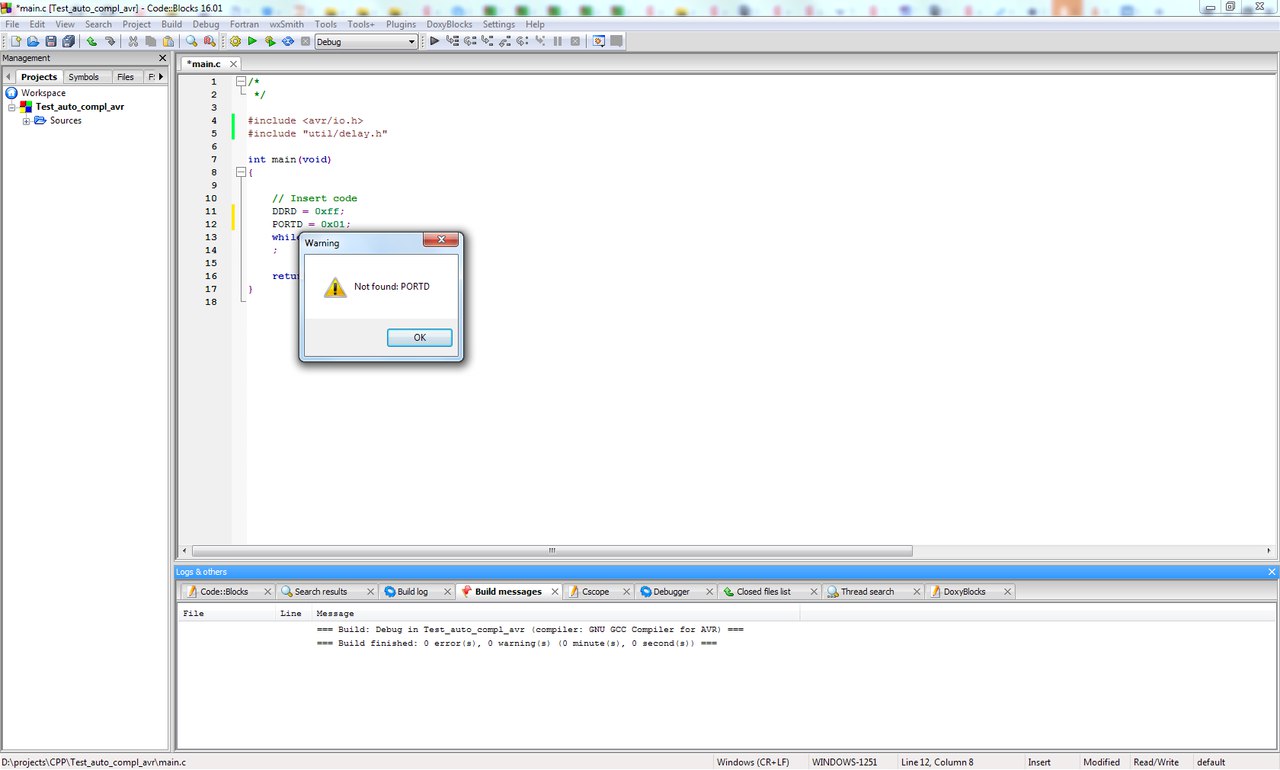Copy selection using the toolbar Copy icon
The width and height of the screenshot is (1280, 770).
151,41
